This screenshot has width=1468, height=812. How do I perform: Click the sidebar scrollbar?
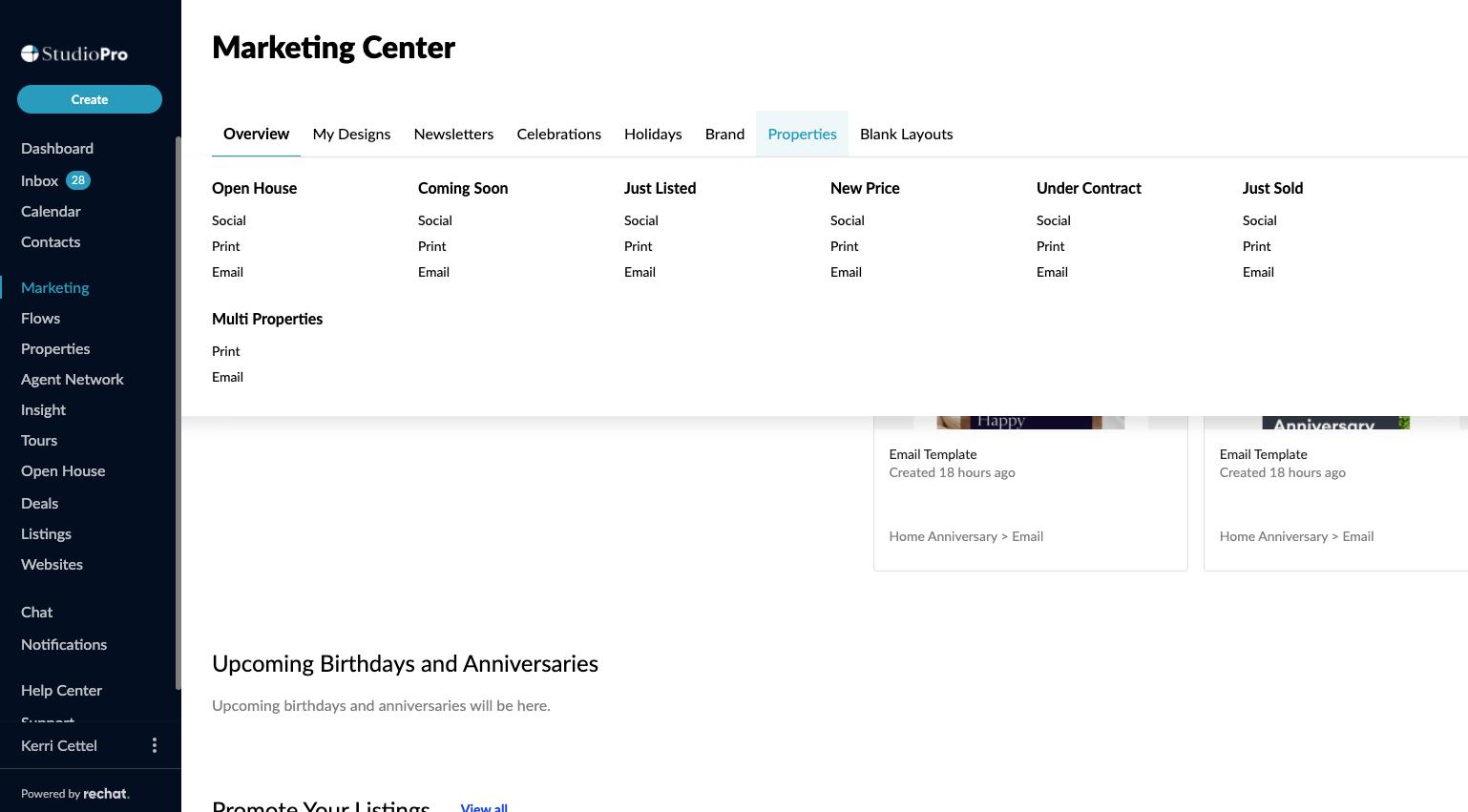pos(178,412)
